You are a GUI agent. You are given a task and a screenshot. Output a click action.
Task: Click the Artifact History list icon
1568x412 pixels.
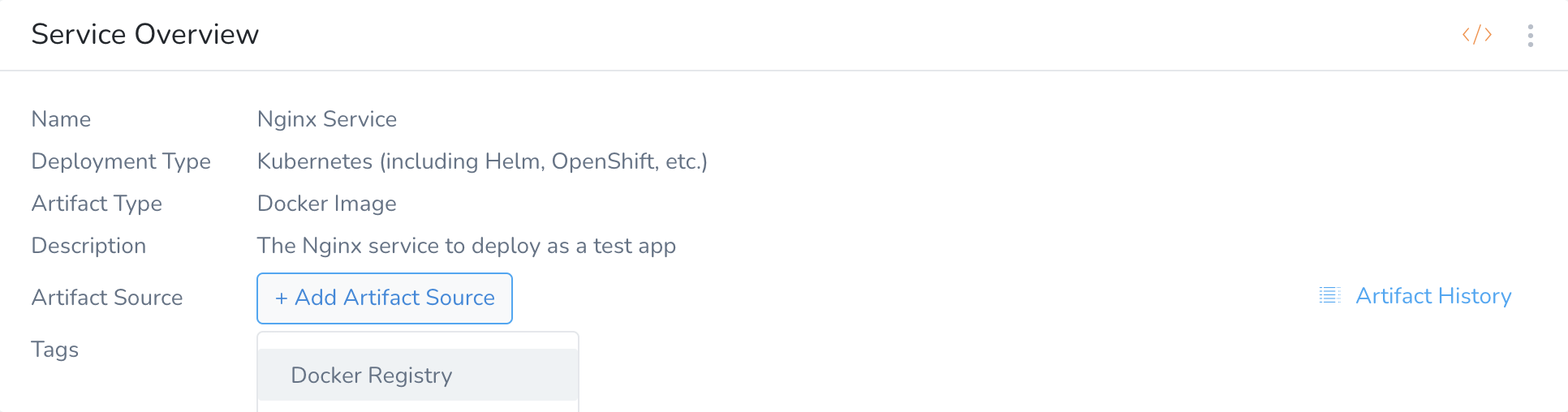pos(1329,295)
